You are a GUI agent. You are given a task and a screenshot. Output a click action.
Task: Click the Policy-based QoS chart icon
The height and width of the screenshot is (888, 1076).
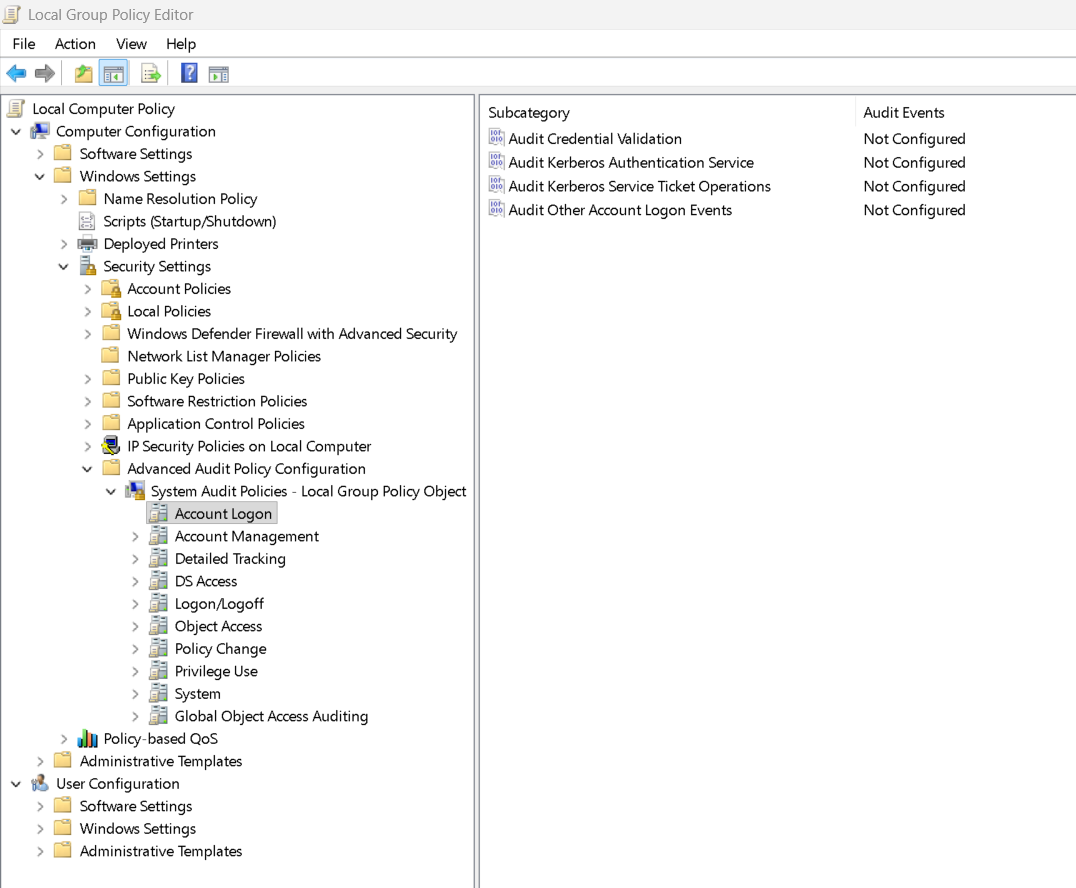click(x=87, y=738)
